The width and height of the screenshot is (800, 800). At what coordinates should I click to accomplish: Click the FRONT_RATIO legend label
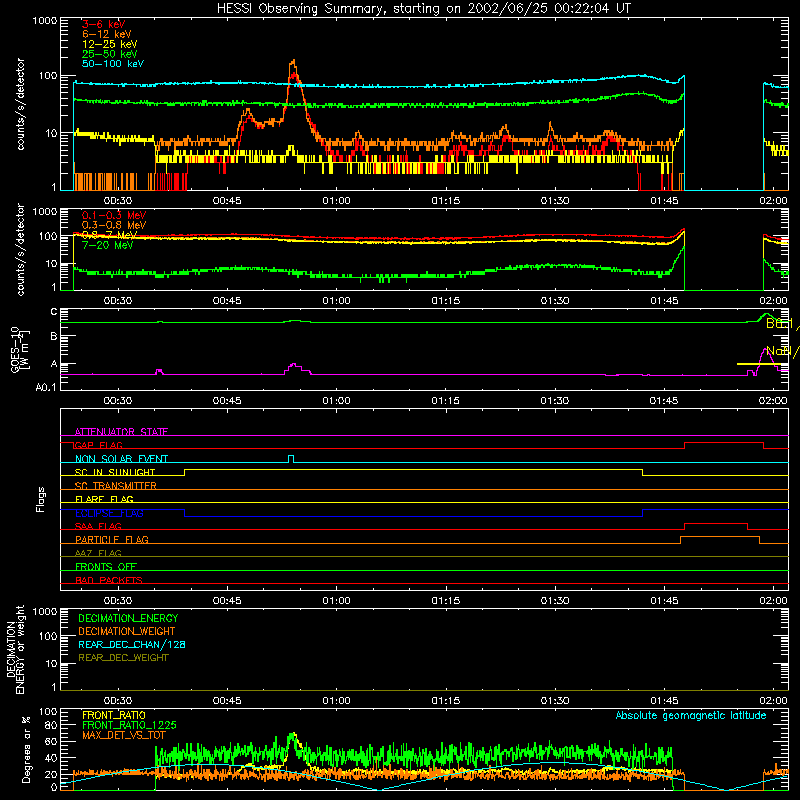pos(114,715)
